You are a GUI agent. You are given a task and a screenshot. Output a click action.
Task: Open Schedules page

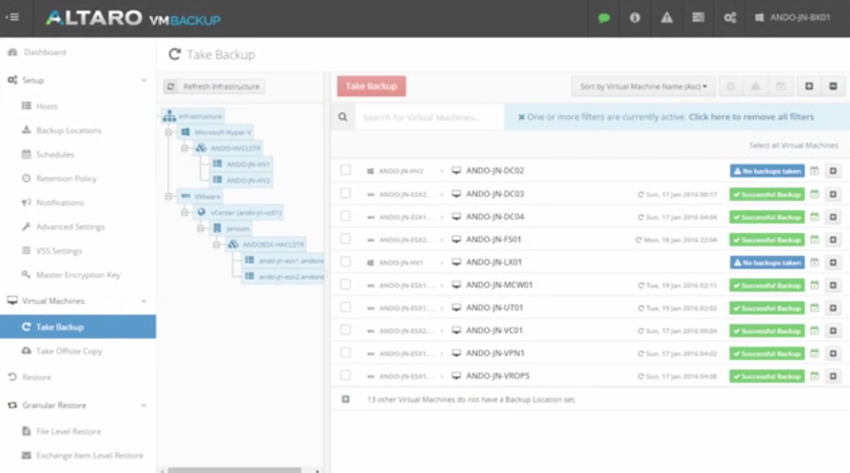[55, 154]
